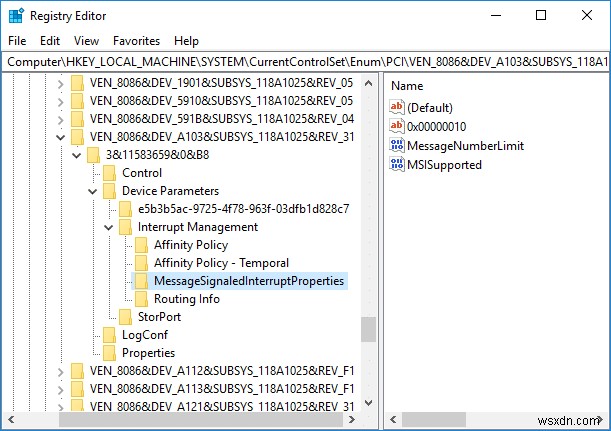This screenshot has width=611, height=431.
Task: Click the Device Parameters folder icon
Action: [109, 191]
